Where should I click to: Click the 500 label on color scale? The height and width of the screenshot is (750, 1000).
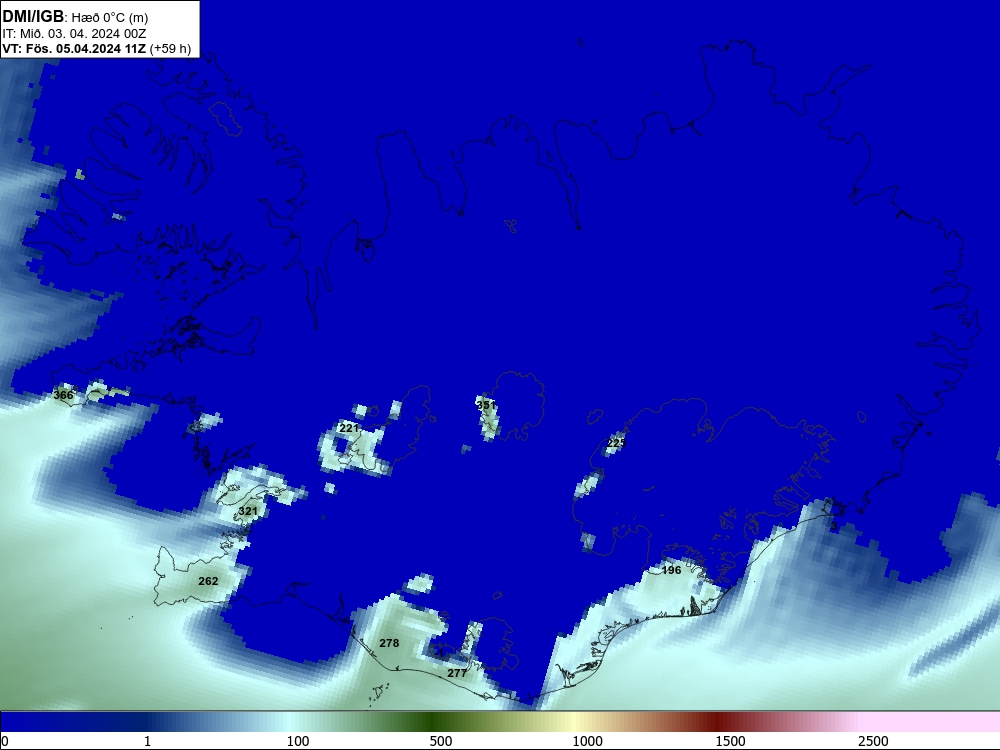[441, 741]
